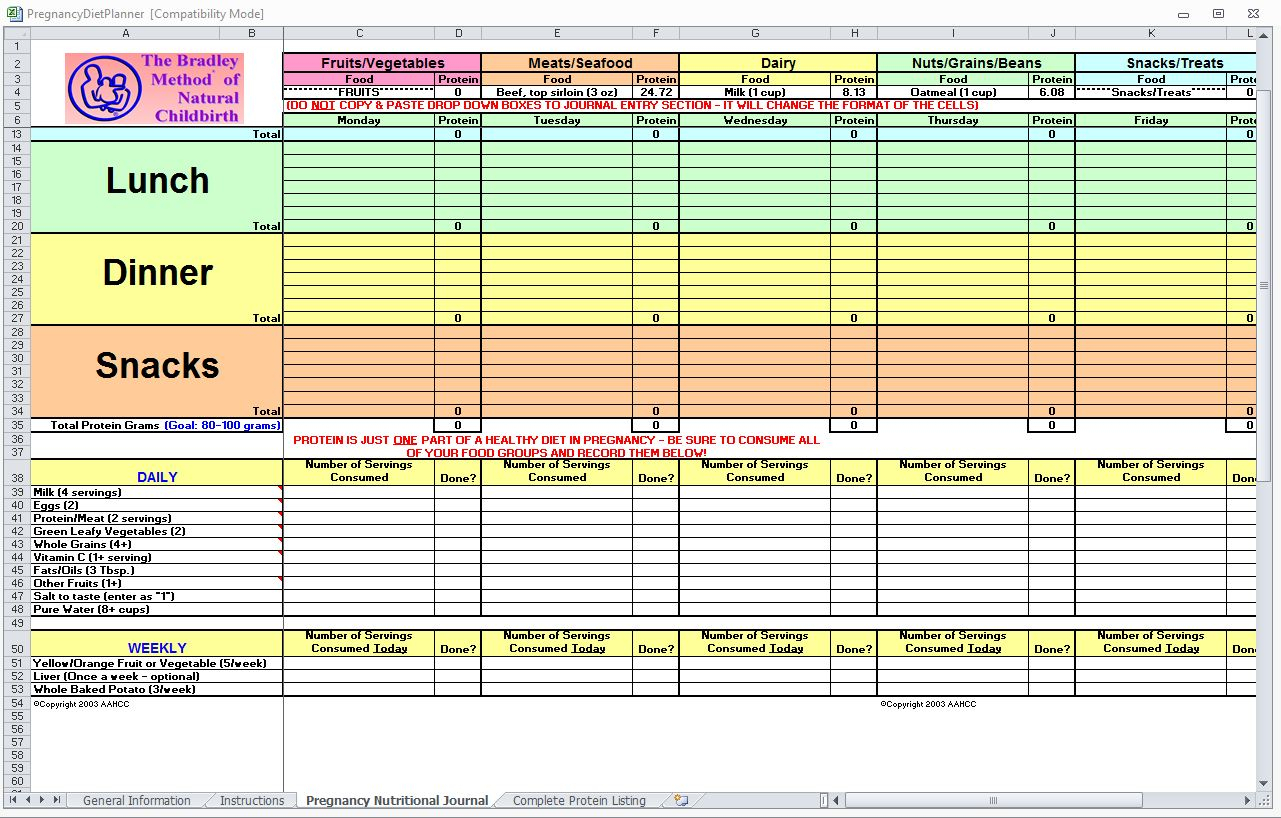
Task: Select the Friday day header cell
Action: [1151, 120]
